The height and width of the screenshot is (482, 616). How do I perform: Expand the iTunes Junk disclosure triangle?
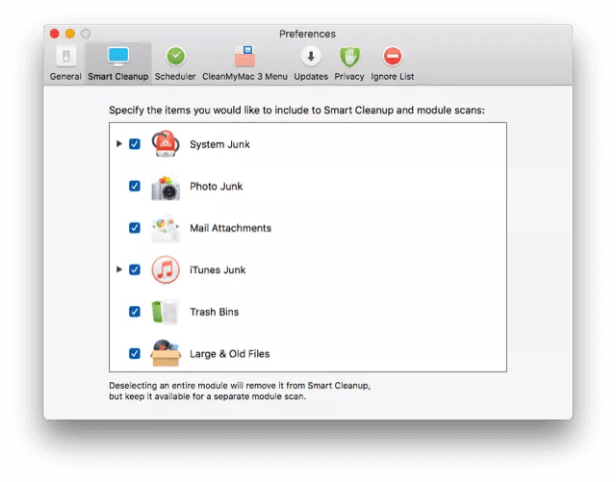click(119, 269)
